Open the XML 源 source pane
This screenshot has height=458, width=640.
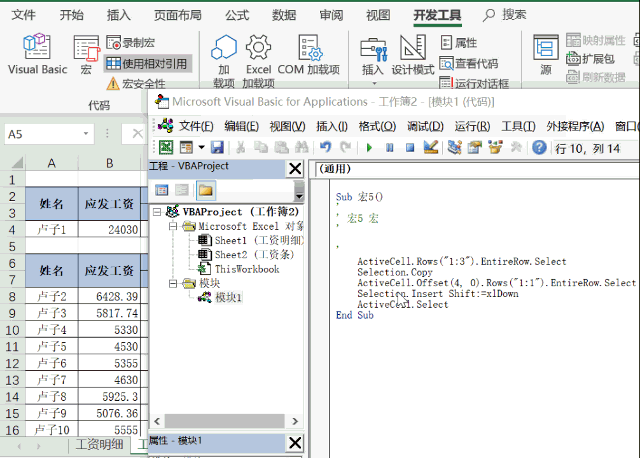coord(546,55)
